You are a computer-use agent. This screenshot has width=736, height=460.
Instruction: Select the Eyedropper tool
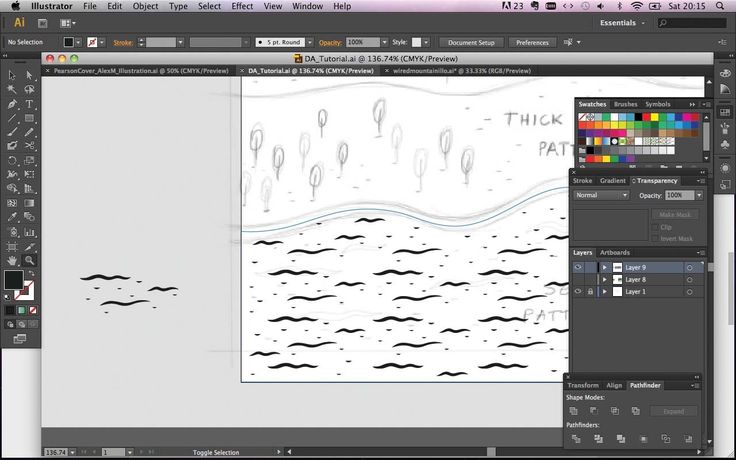pyautogui.click(x=12, y=217)
